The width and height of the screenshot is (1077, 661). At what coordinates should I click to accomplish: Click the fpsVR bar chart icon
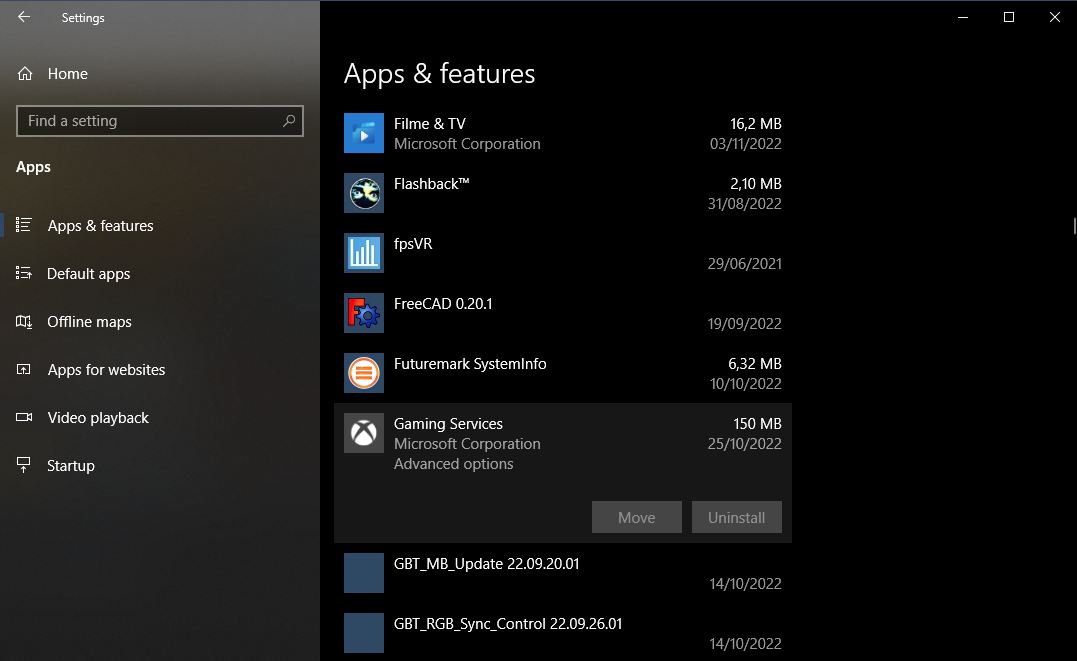[364, 253]
